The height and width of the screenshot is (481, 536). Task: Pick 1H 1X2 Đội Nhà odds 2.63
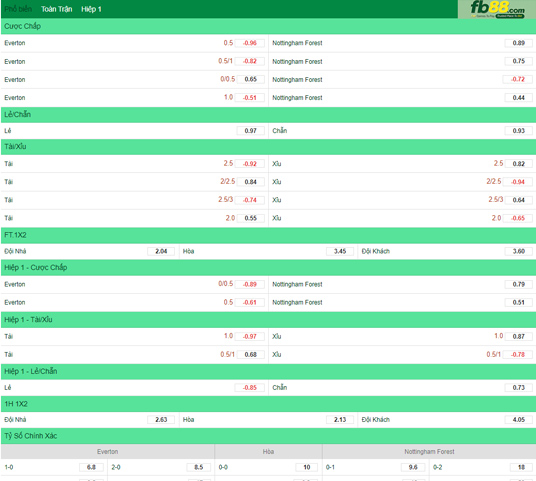click(161, 419)
